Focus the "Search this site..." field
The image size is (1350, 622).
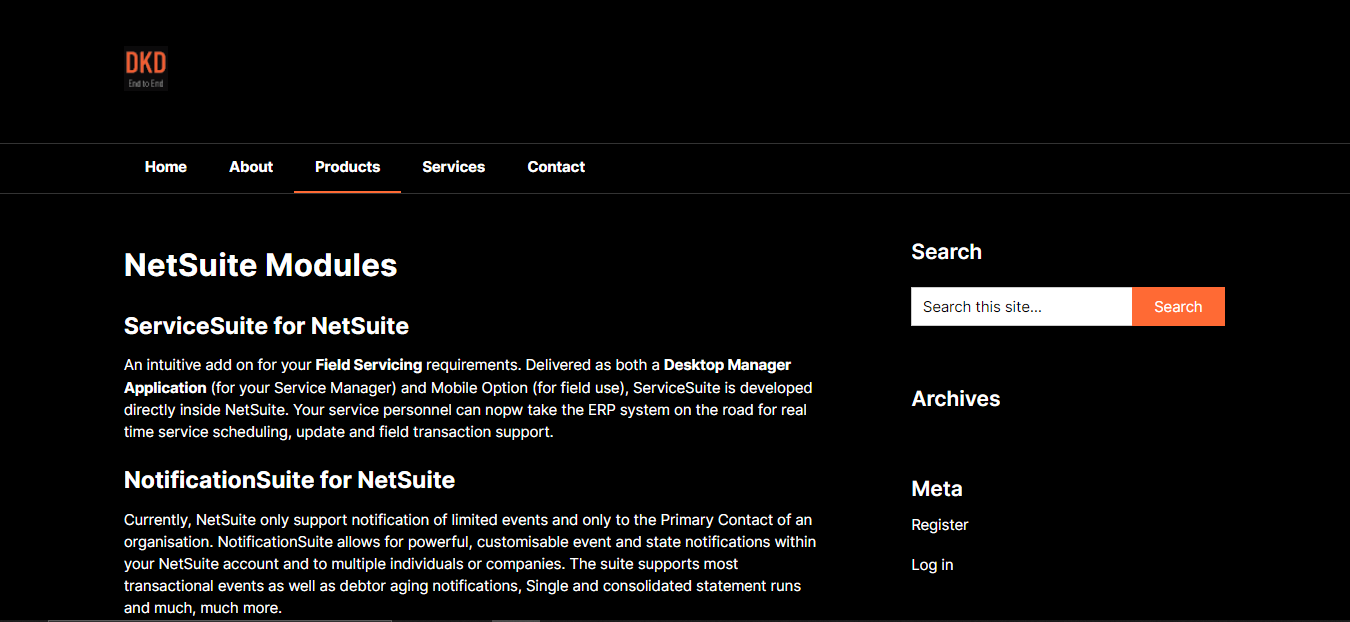(x=1020, y=307)
